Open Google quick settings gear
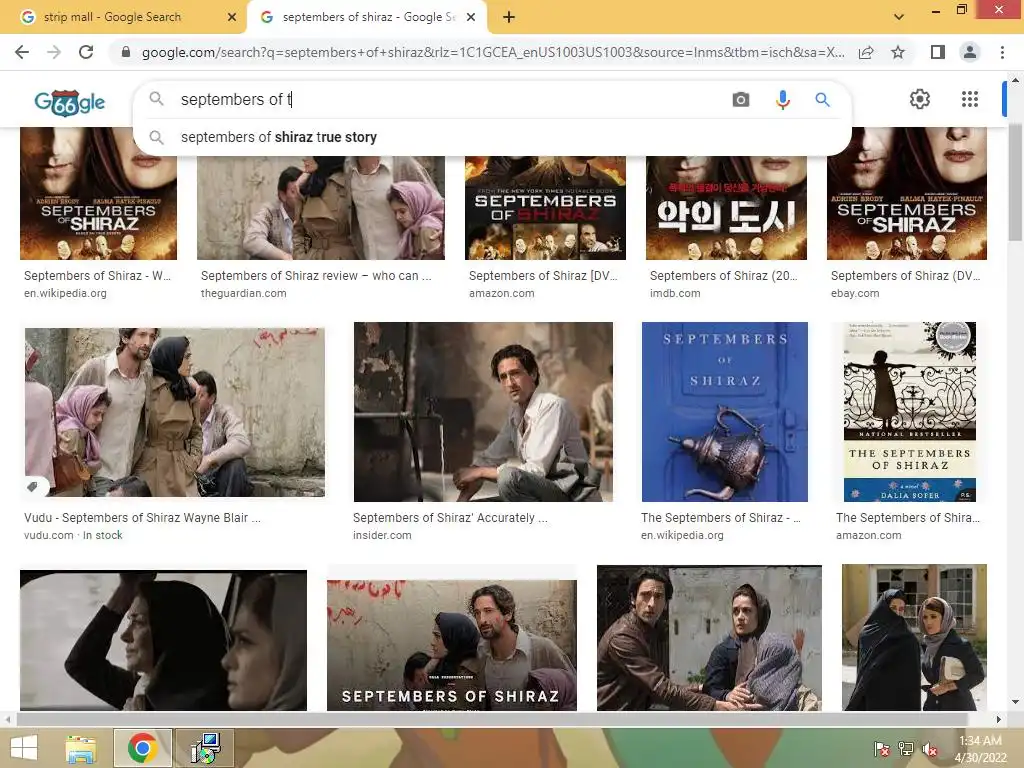This screenshot has height=768, width=1024. point(920,99)
